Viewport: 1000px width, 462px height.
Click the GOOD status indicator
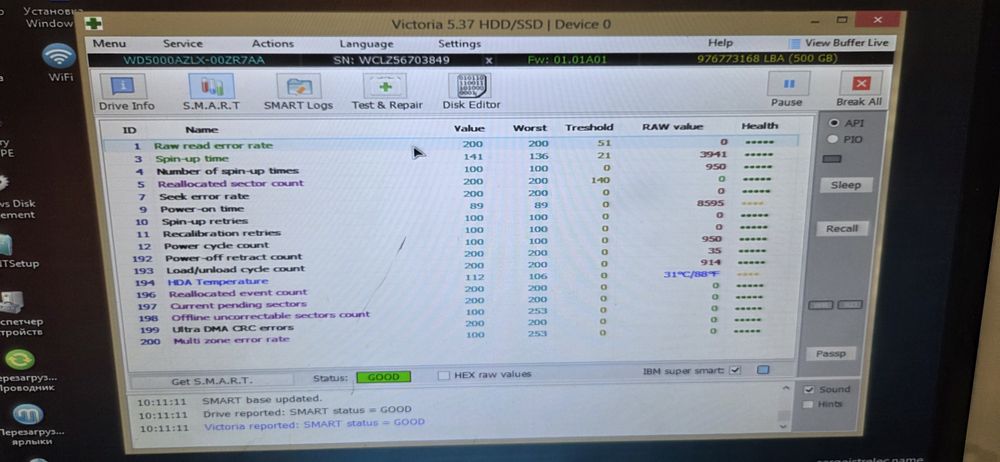point(383,377)
